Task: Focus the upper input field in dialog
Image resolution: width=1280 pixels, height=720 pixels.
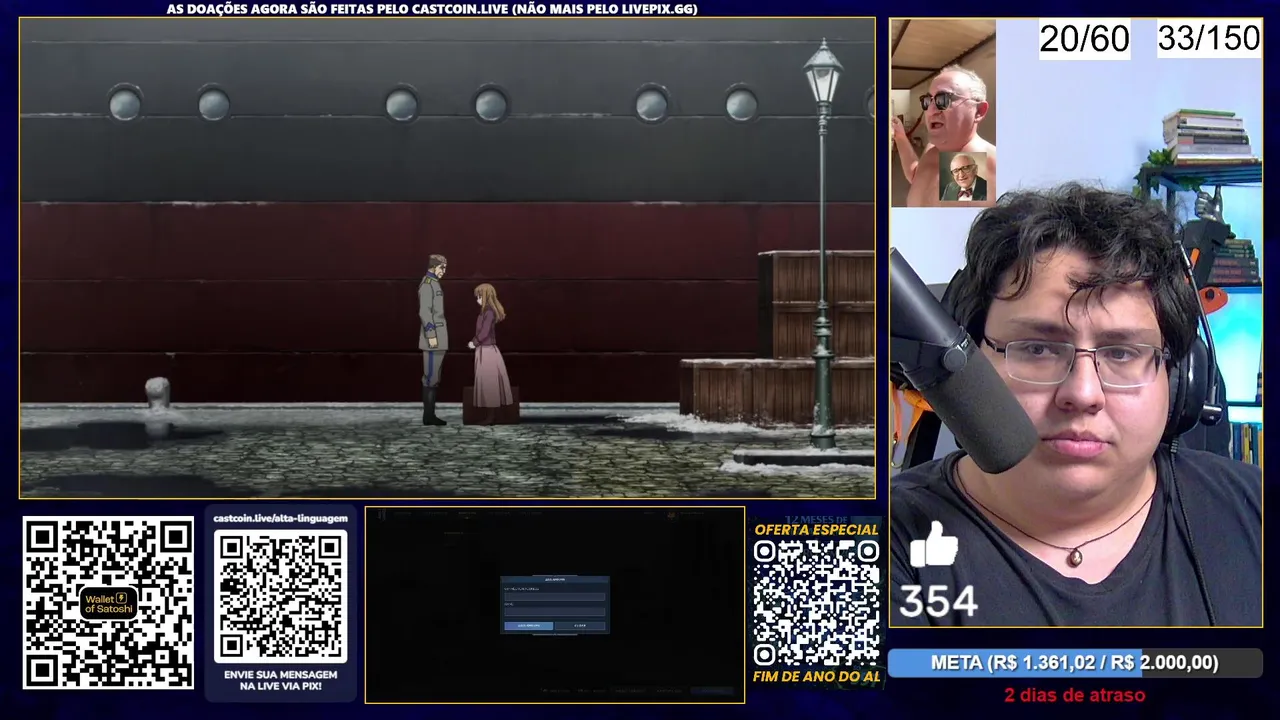Action: coord(555,597)
